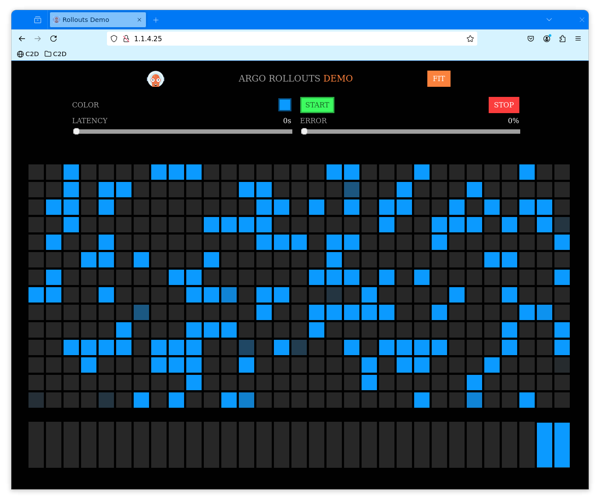Viewport: 600px width, 502px height.
Task: Reload the page with the refresh icon
Action: 53,38
